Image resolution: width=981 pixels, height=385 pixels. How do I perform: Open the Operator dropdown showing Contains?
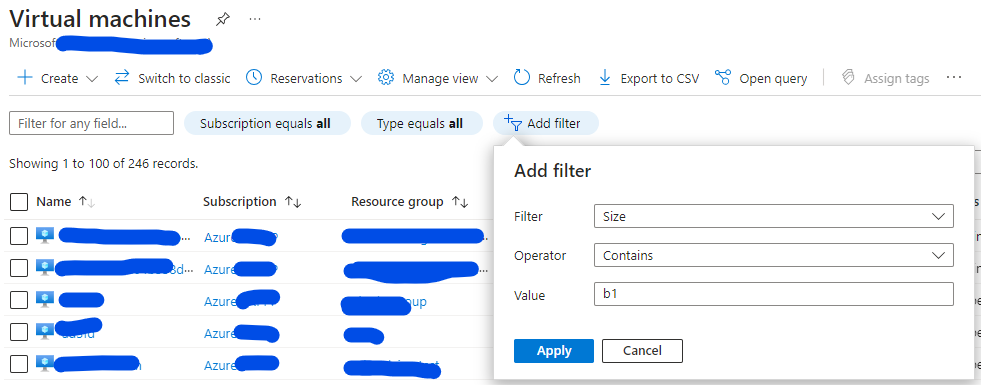773,255
